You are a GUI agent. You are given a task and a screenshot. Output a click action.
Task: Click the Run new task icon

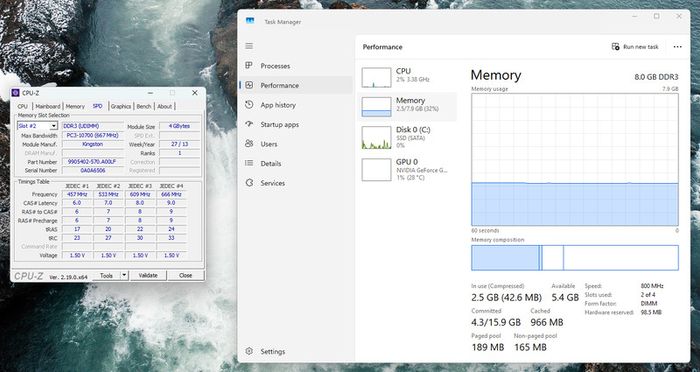[616, 46]
